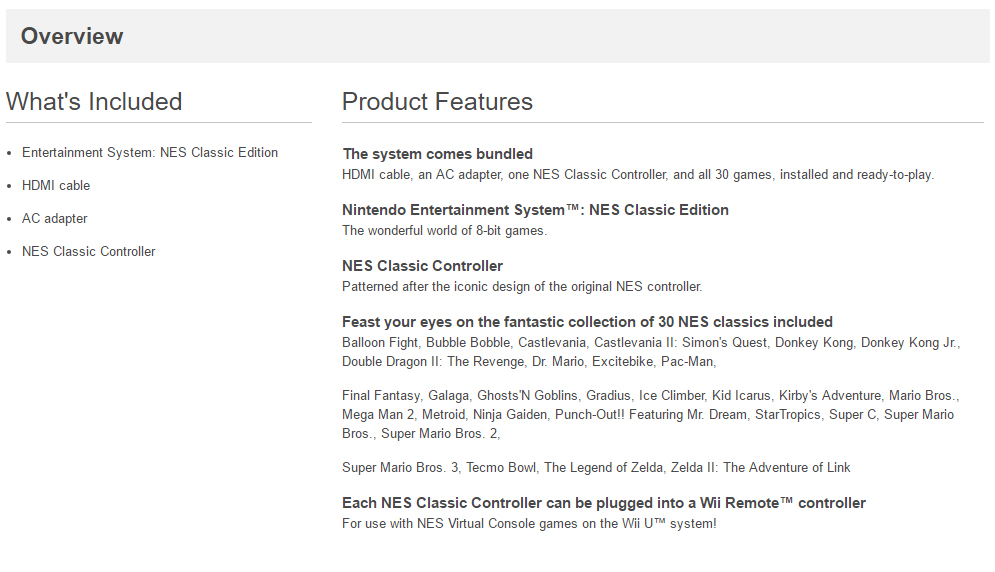Image resolution: width=995 pixels, height=572 pixels.
Task: Click the "Patterned after the iconic design" description
Action: [x=522, y=286]
